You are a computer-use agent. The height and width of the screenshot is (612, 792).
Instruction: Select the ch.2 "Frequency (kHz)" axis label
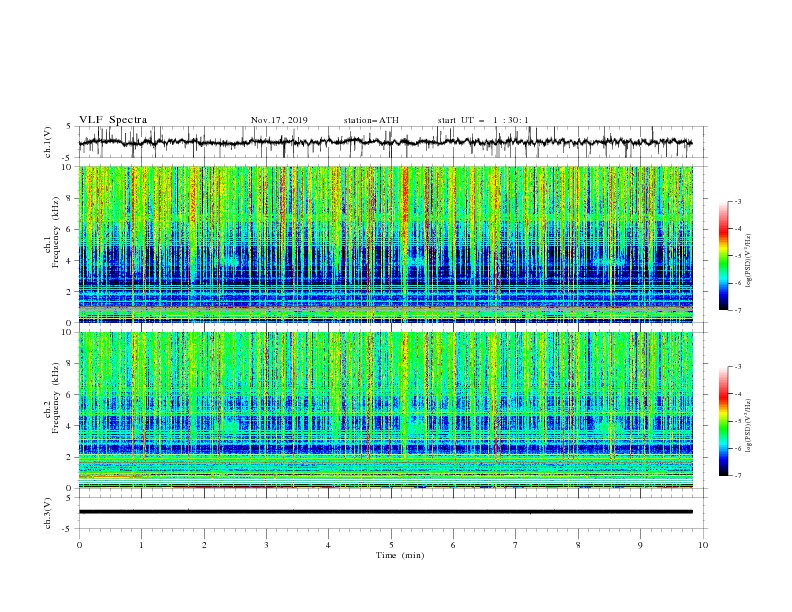coord(57,398)
